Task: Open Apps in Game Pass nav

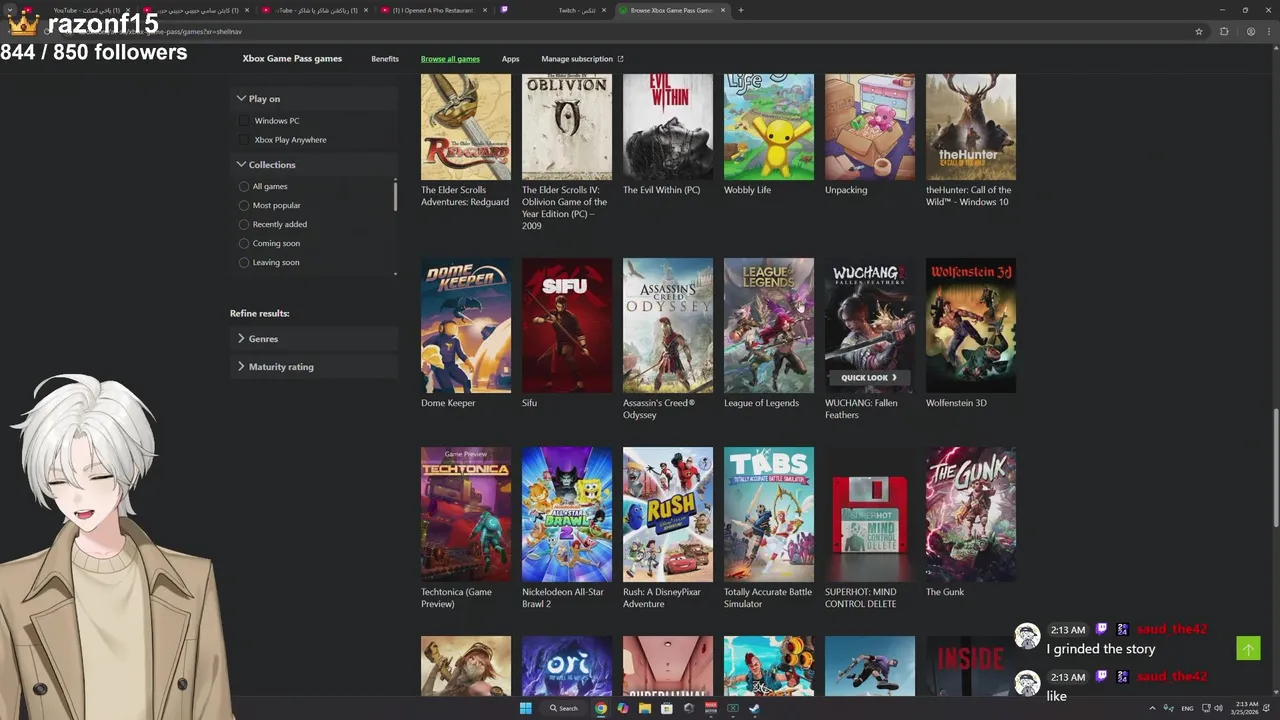Action: coord(510,59)
